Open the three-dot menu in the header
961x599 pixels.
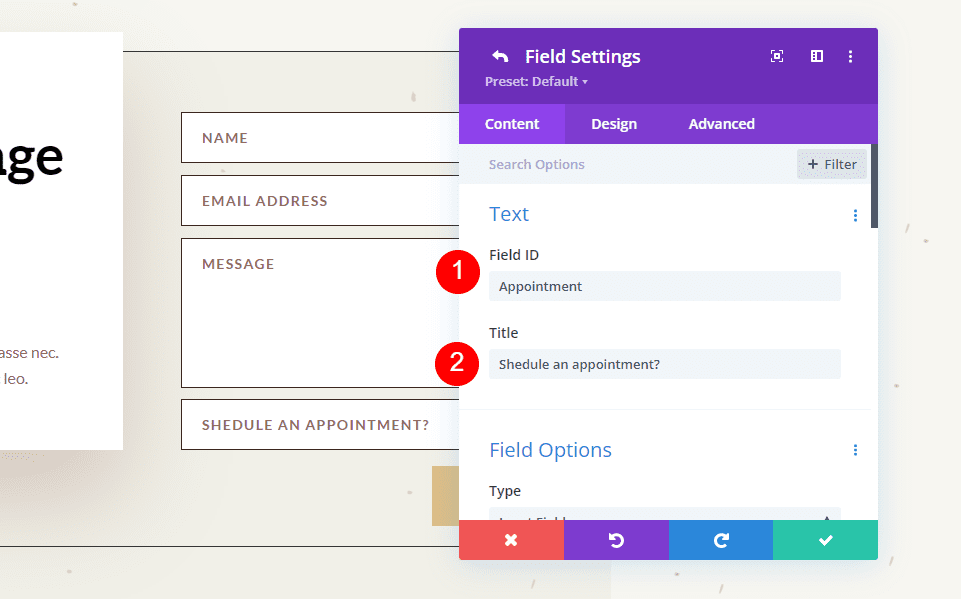[x=851, y=57]
